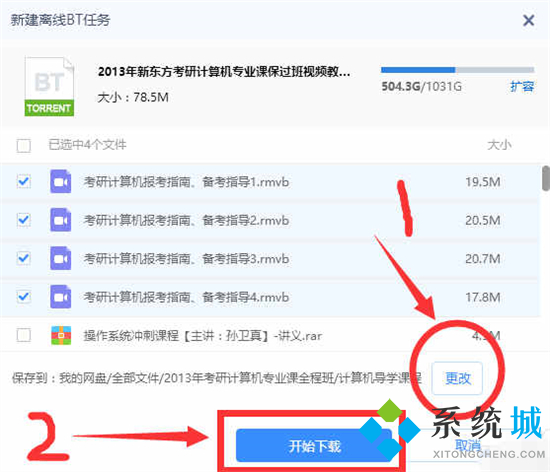Click the 大小：78.5M torrent size text

click(x=133, y=97)
